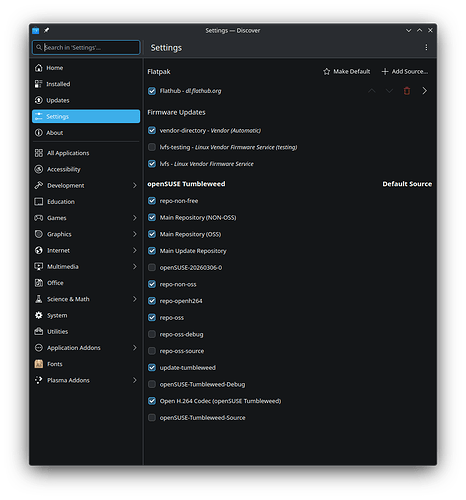Screen dimensions: 466x500
Task: Select the About entry in sidebar
Action: (86, 133)
